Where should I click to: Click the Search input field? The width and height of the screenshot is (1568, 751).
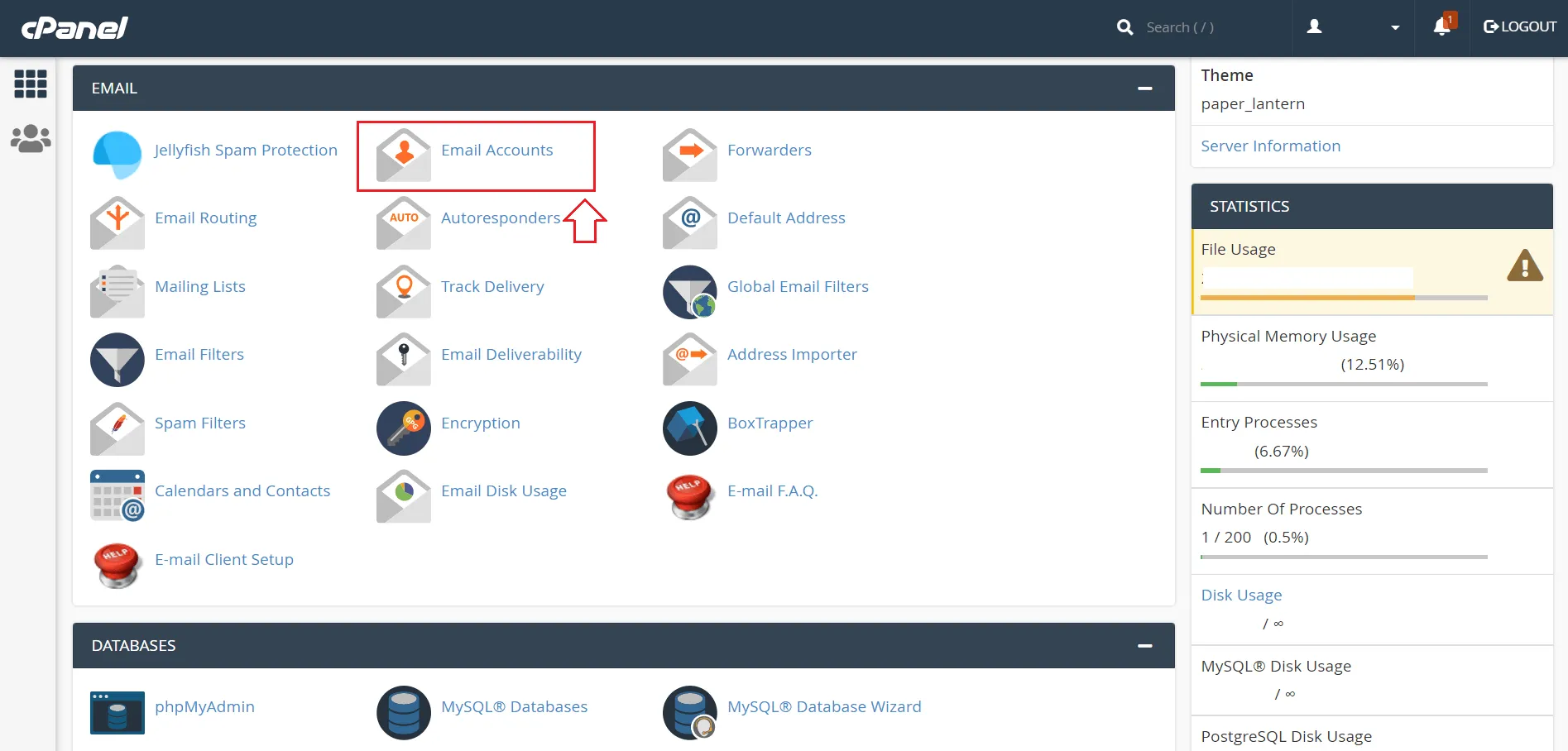tap(1212, 27)
